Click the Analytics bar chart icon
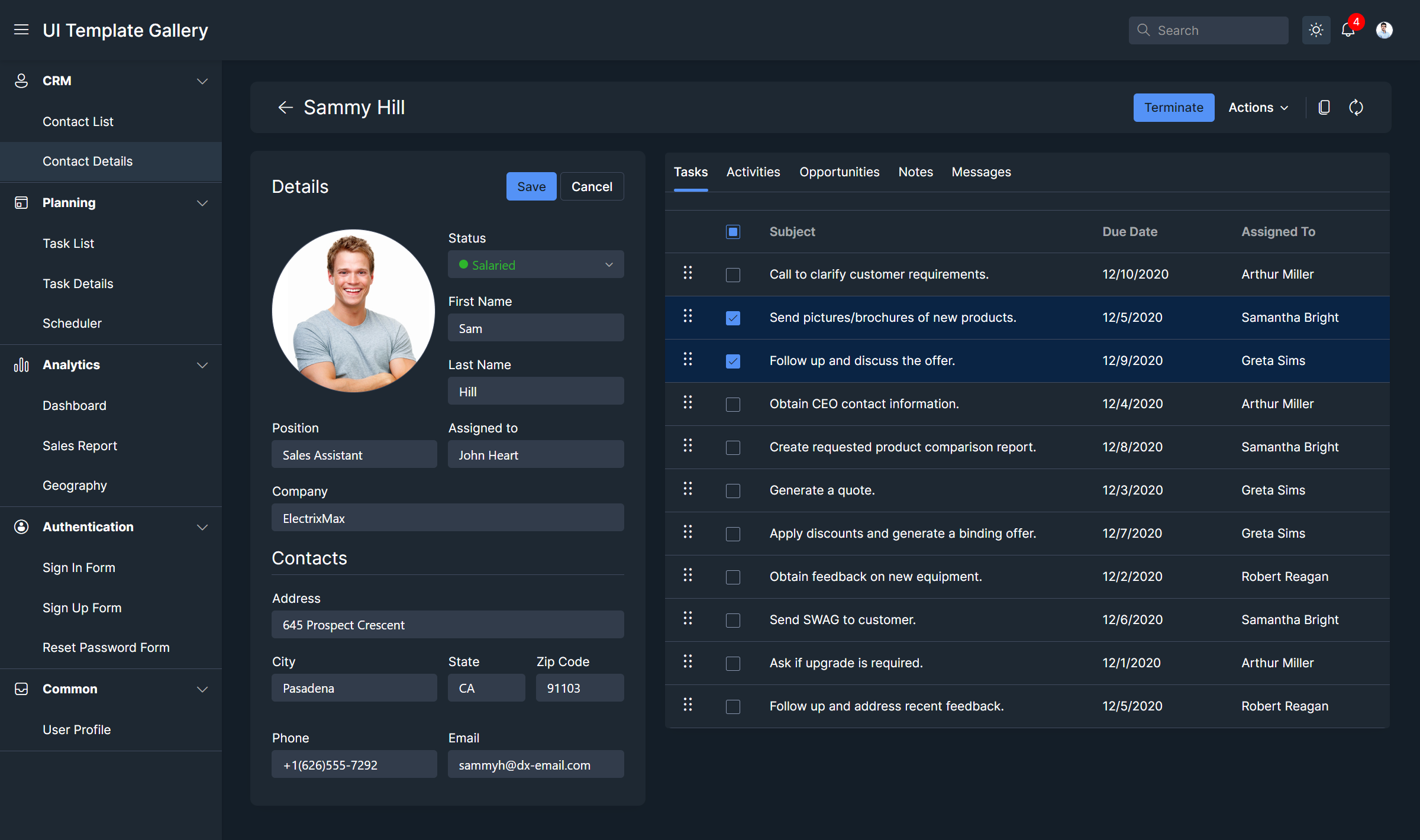 [x=21, y=365]
